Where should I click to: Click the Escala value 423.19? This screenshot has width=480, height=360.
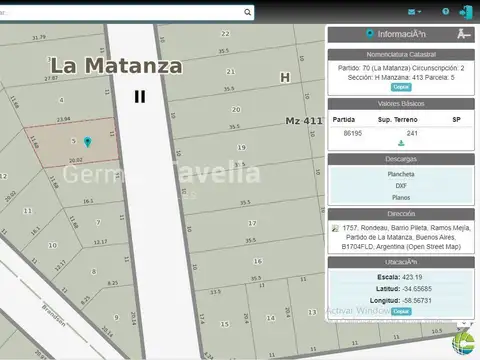pyautogui.click(x=412, y=277)
